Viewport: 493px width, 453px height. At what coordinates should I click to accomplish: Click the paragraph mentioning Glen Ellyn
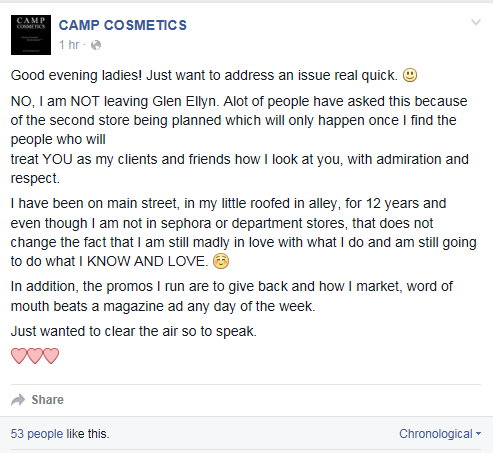click(x=240, y=140)
